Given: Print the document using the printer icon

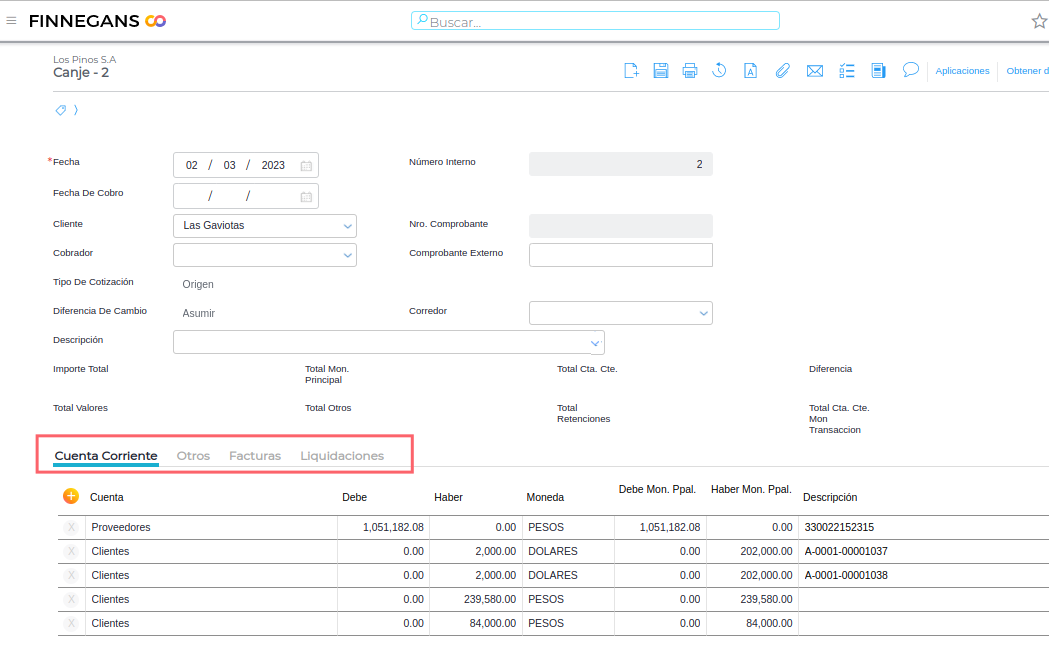Looking at the screenshot, I should pyautogui.click(x=690, y=70).
